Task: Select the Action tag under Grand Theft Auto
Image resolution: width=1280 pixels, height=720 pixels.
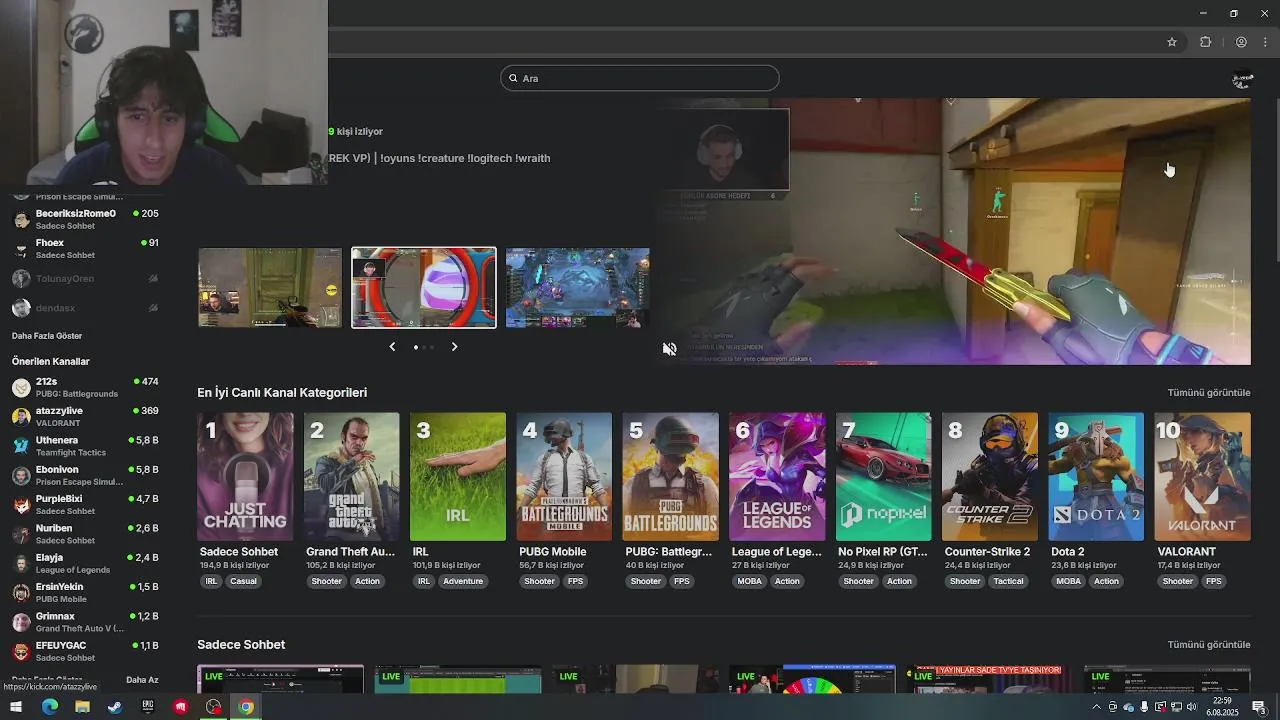Action: [x=367, y=581]
